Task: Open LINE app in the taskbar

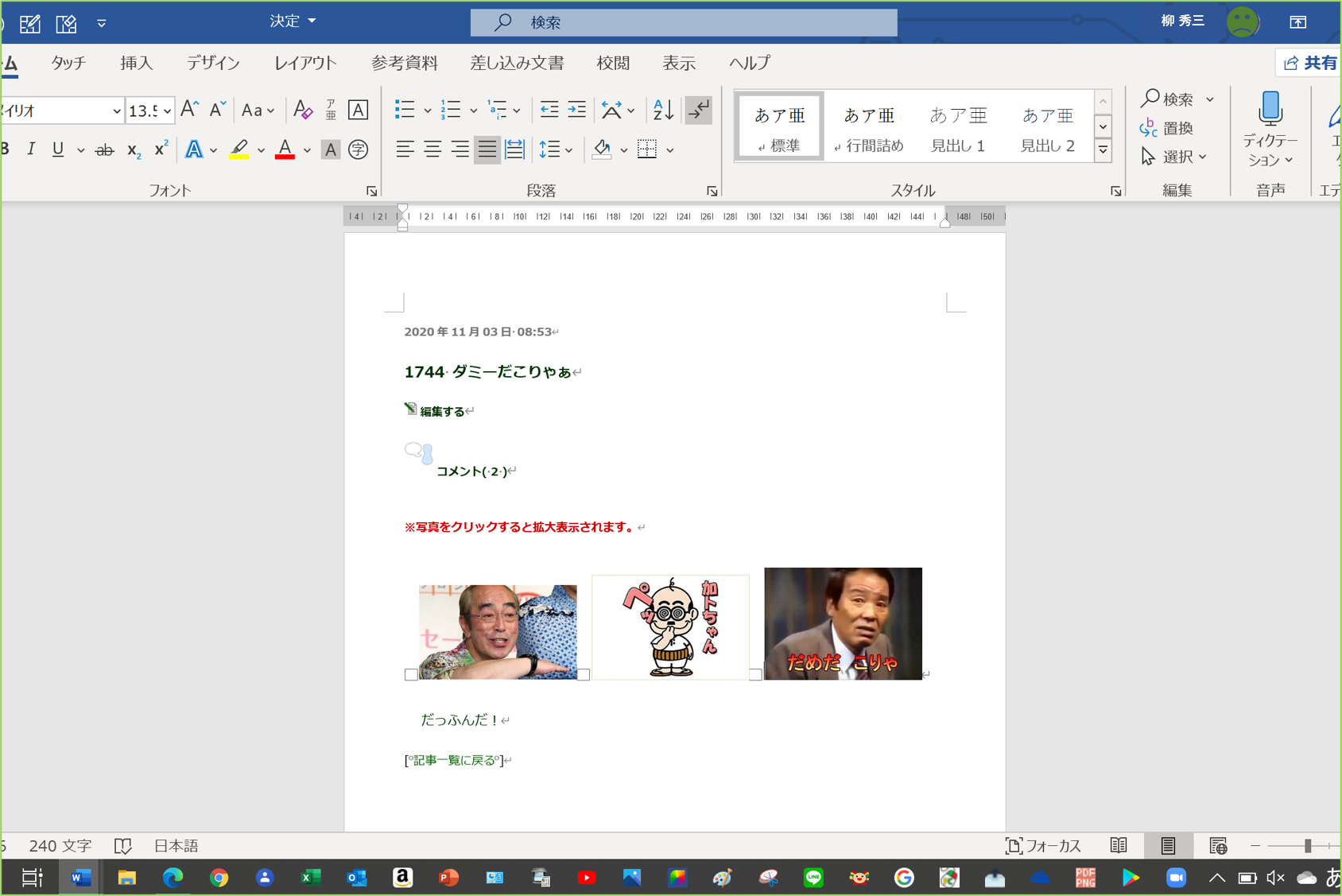Action: (x=813, y=878)
